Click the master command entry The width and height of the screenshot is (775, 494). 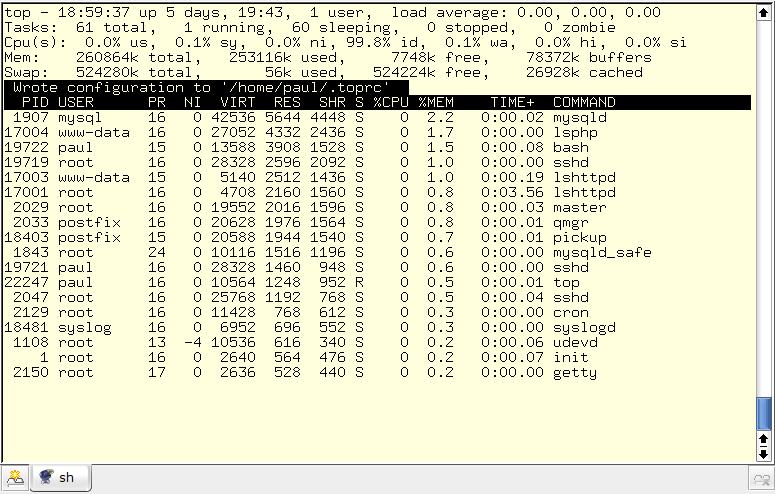click(x=580, y=207)
